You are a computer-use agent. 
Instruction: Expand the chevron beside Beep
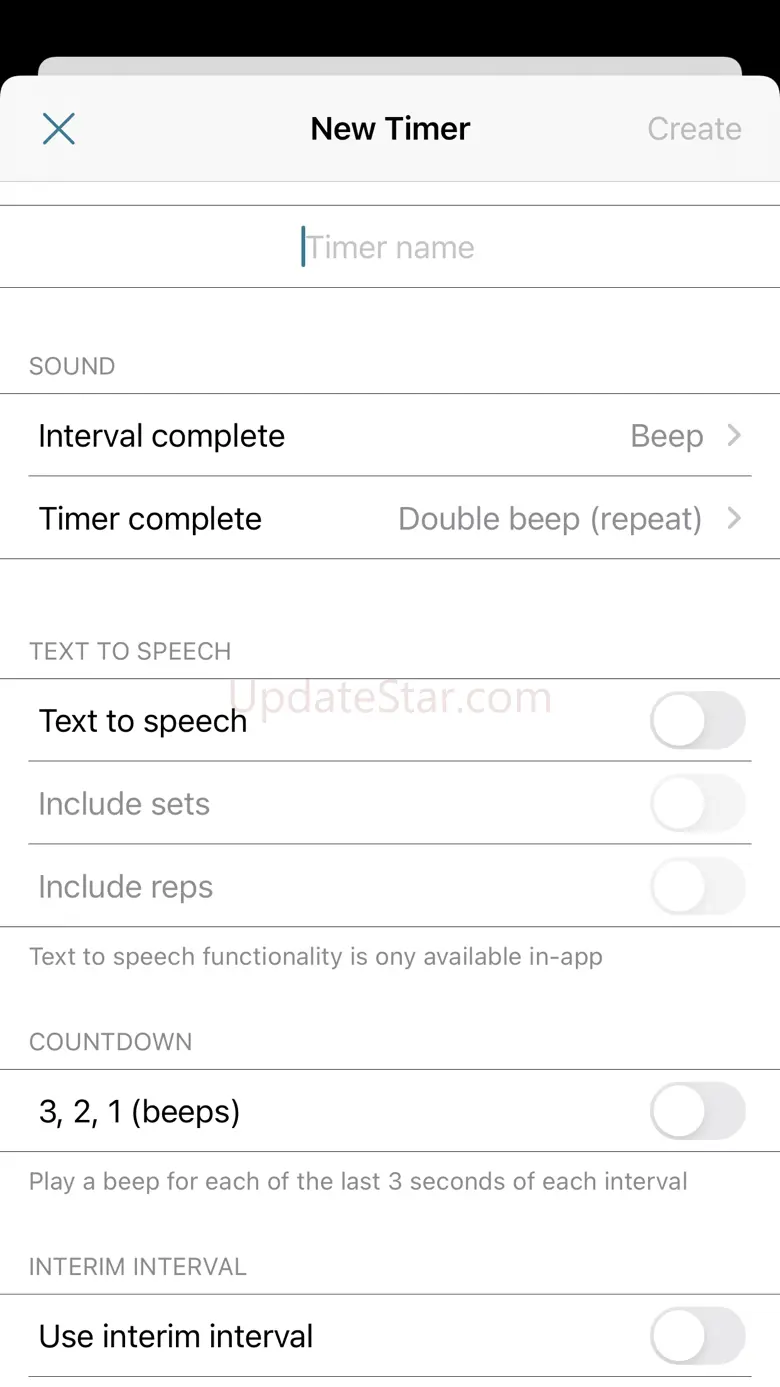[x=734, y=436]
